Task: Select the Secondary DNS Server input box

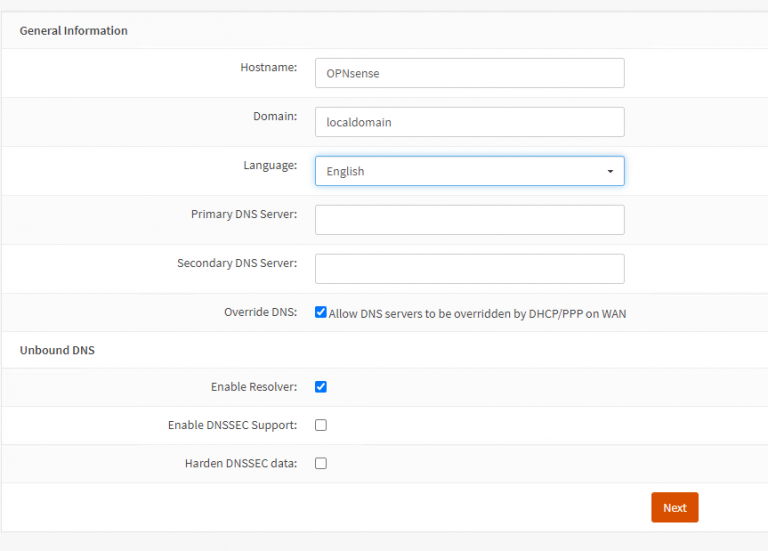Action: pos(469,269)
